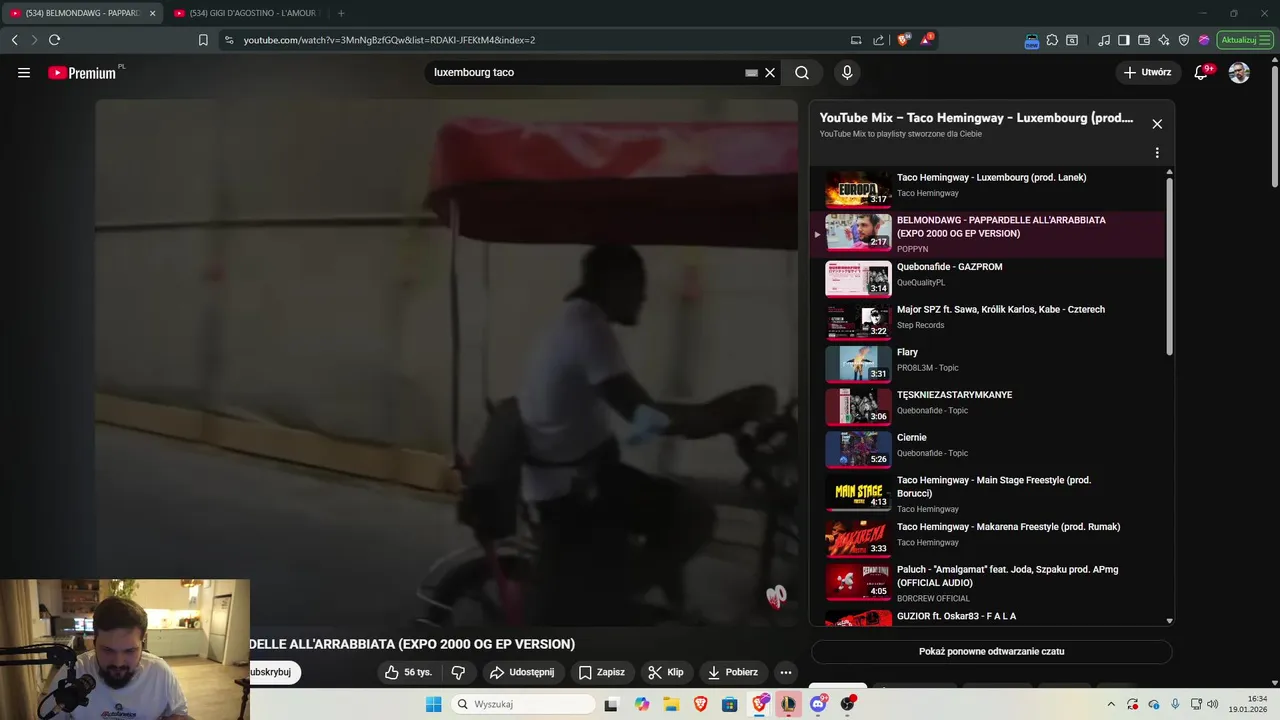The width and height of the screenshot is (1280, 720).
Task: Focus the YouTube search field with luxembourg taco
Action: point(585,73)
